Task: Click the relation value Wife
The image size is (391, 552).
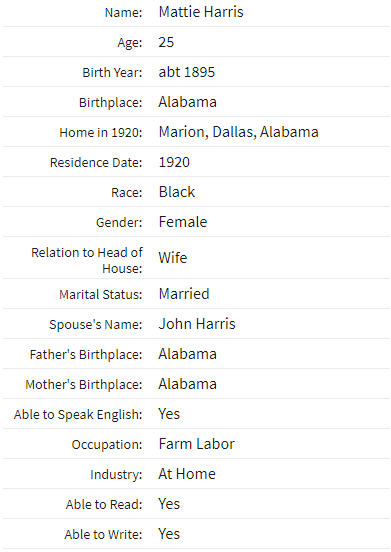Action: [x=173, y=258]
